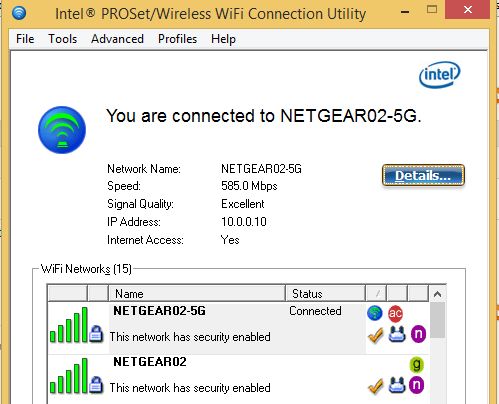The width and height of the screenshot is (499, 404).
Task: Click the globe internet icon for NETGEAR02-5G
Action: (x=375, y=313)
